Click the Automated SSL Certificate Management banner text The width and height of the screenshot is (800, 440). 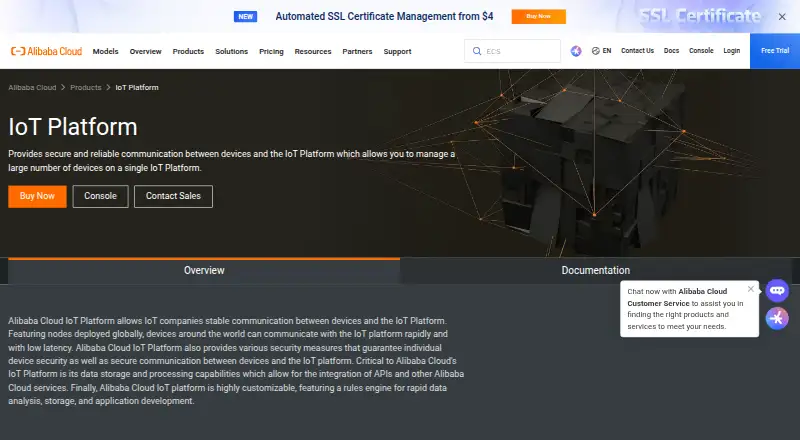pyautogui.click(x=384, y=16)
